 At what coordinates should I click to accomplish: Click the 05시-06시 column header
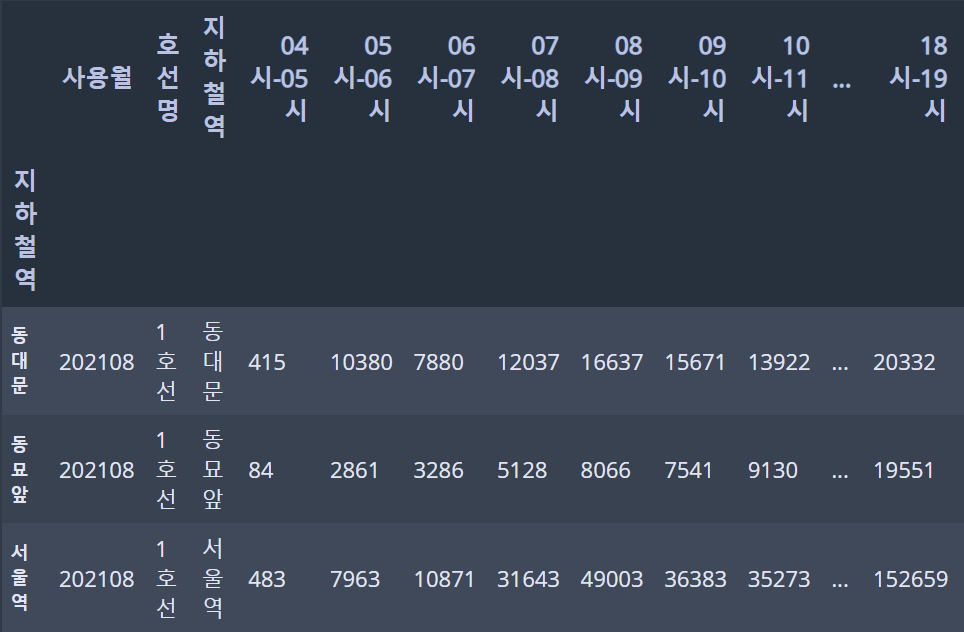tap(363, 78)
